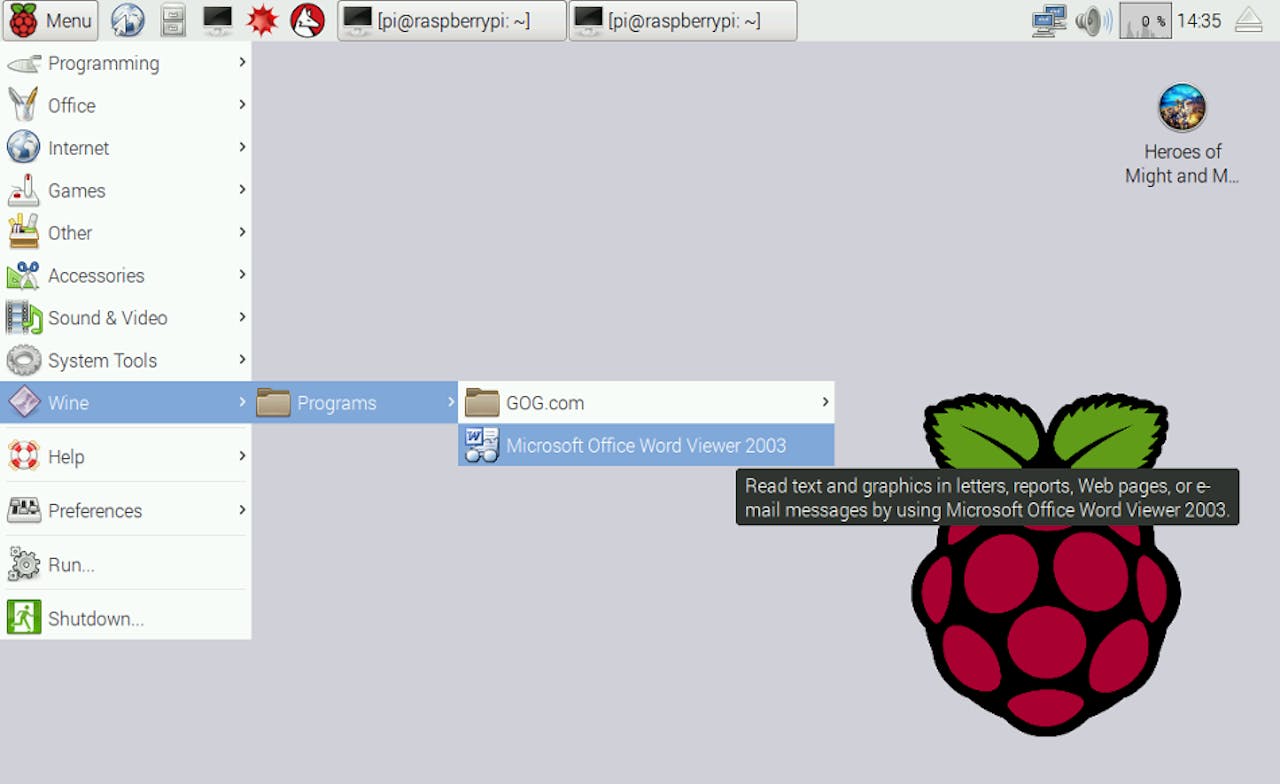Expand arrow next to Games
This screenshot has width=1280, height=784.
(x=242, y=189)
